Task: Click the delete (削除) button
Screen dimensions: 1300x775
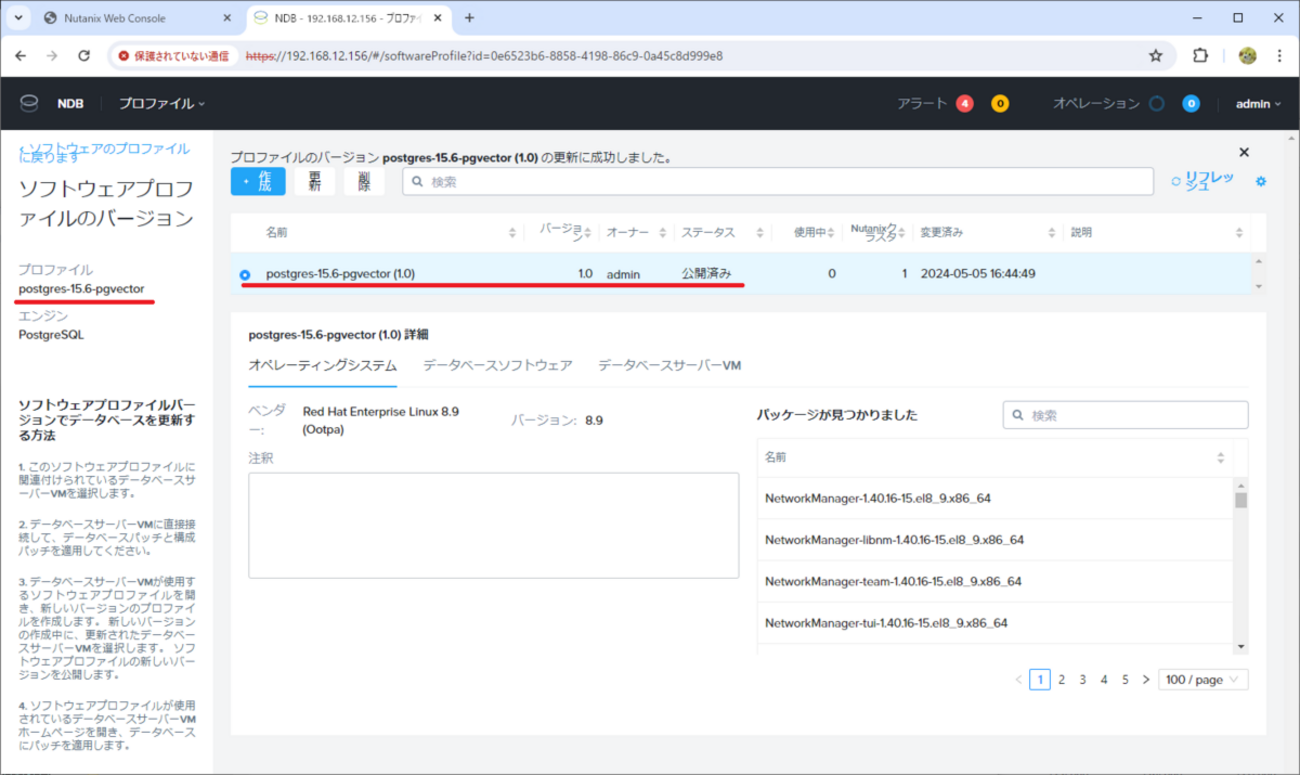Action: pyautogui.click(x=364, y=181)
